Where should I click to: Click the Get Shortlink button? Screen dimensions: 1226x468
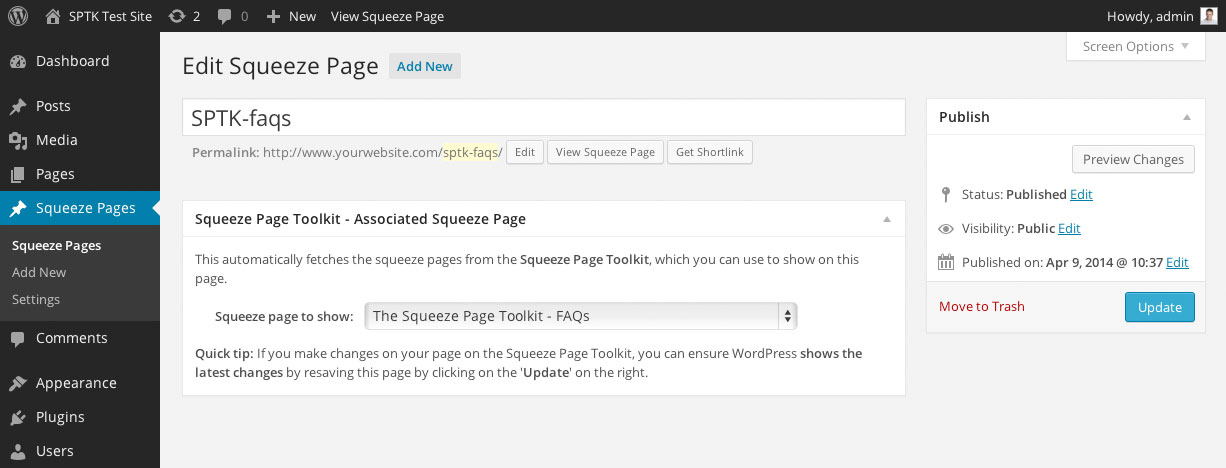[710, 152]
